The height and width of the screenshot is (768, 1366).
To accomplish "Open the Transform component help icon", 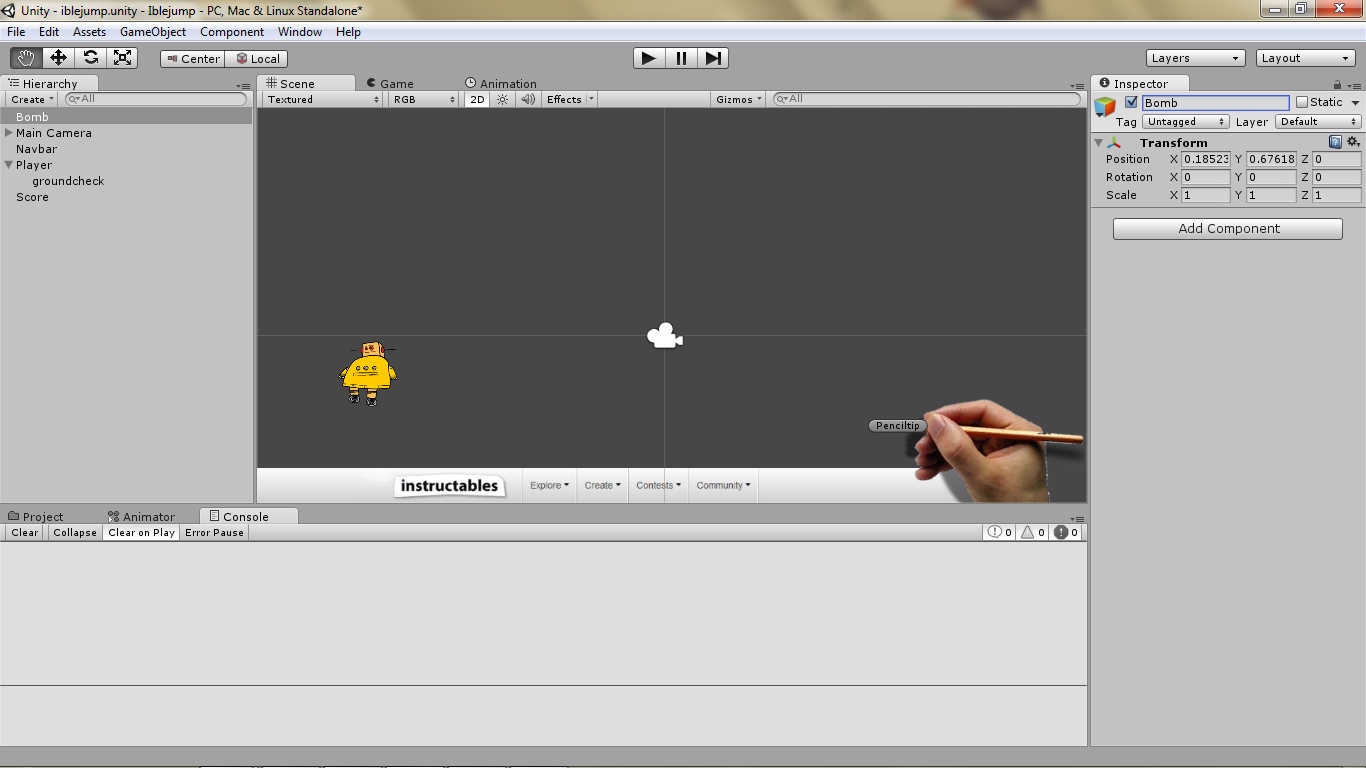I will [x=1335, y=142].
